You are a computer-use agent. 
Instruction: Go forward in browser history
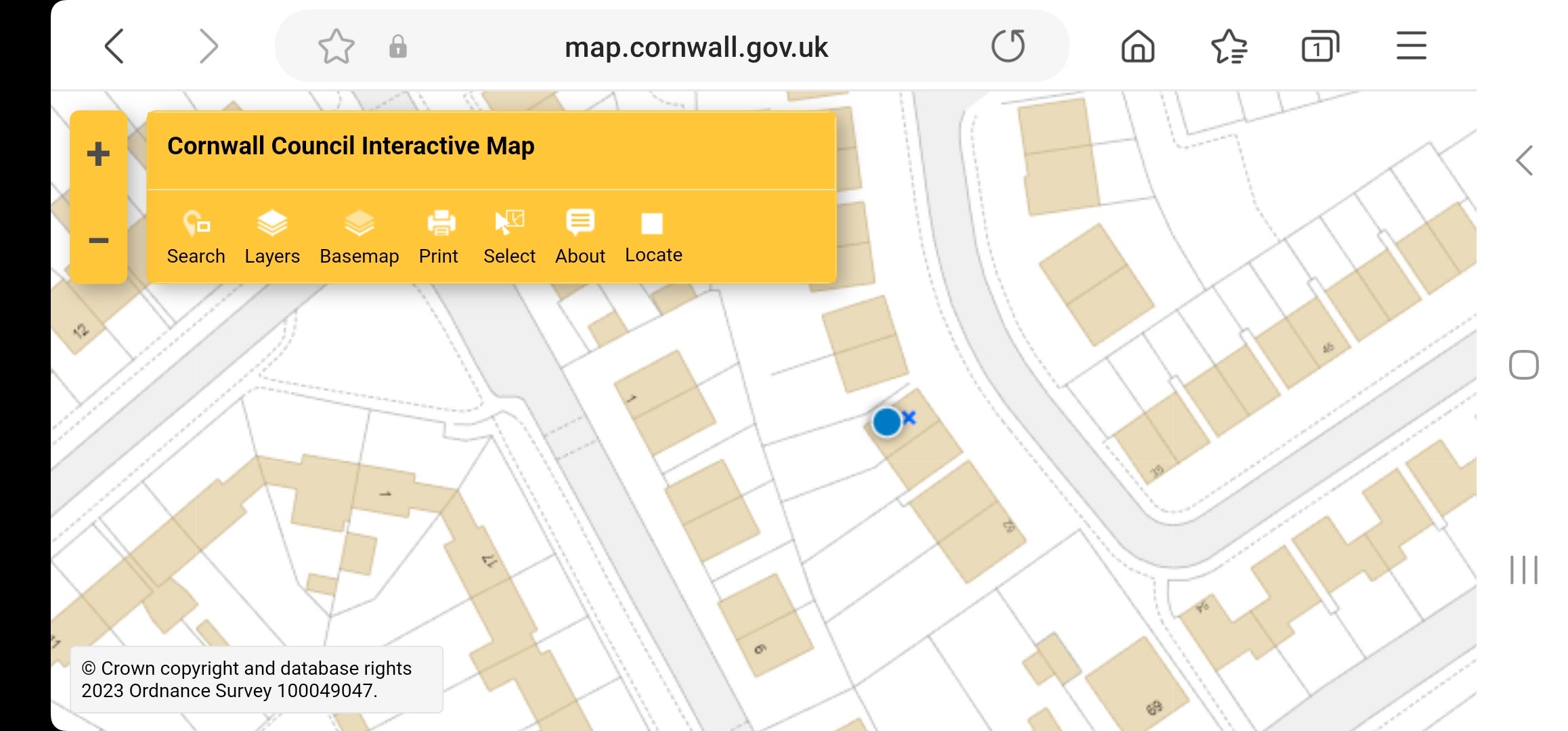(209, 47)
